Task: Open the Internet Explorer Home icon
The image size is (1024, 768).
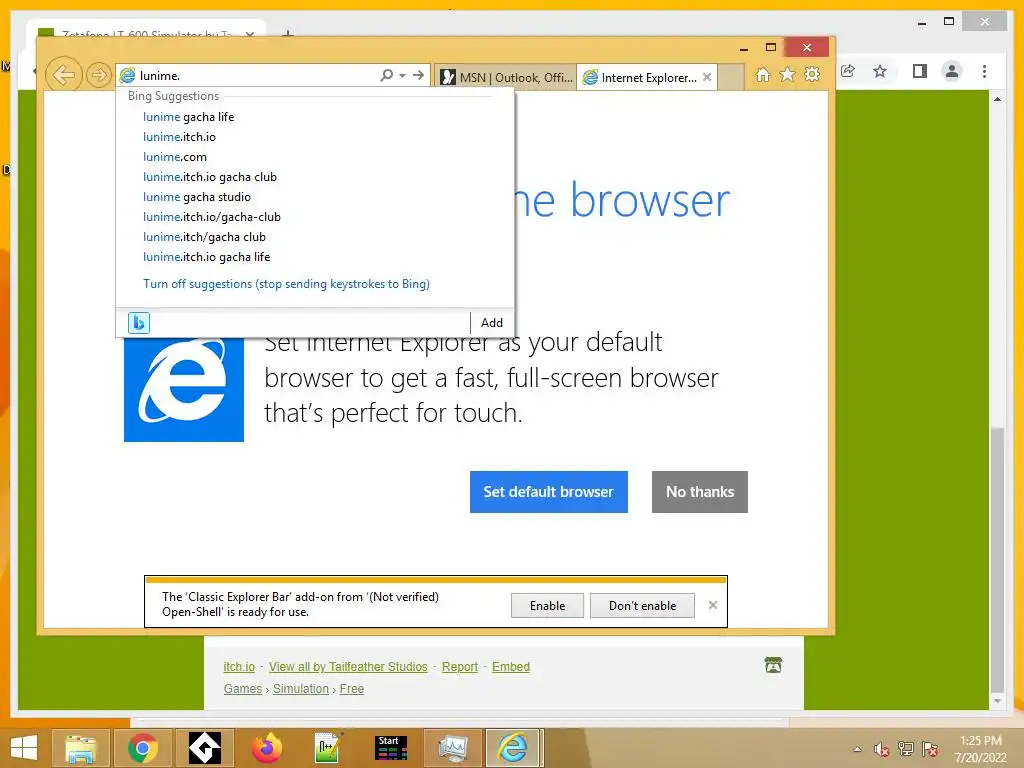Action: [x=763, y=75]
